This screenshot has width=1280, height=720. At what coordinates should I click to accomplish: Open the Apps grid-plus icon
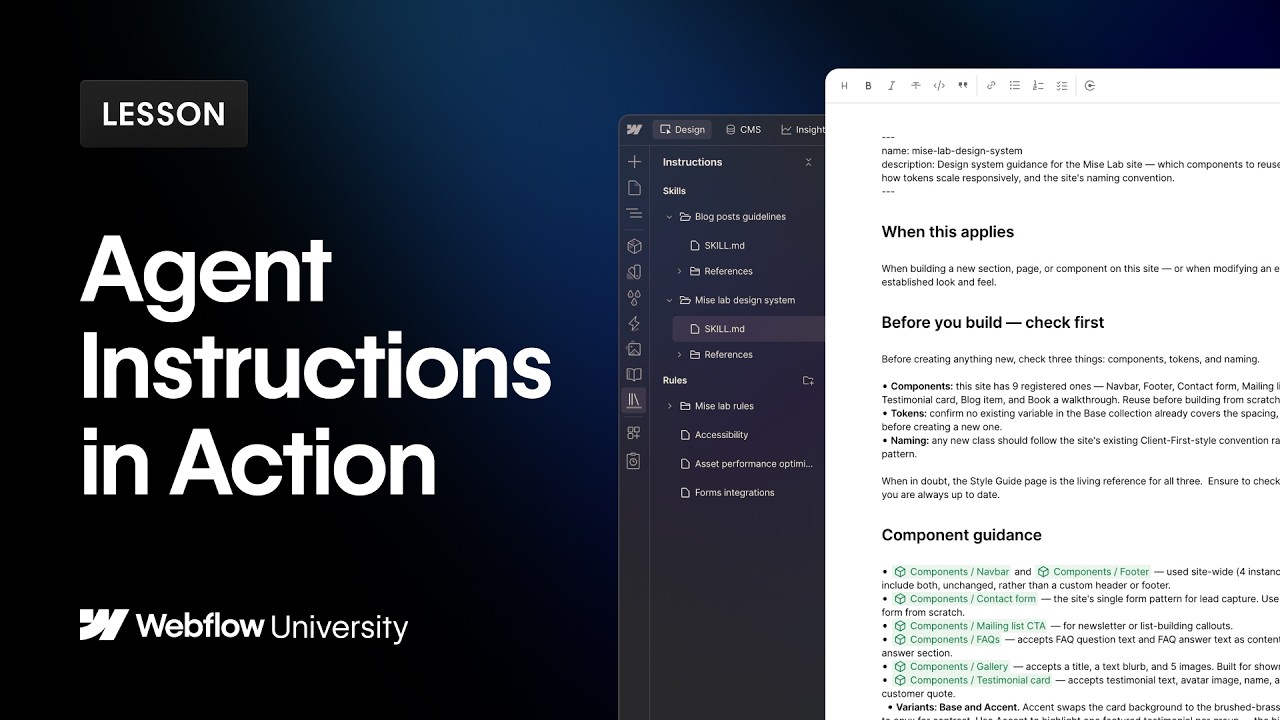(x=634, y=433)
